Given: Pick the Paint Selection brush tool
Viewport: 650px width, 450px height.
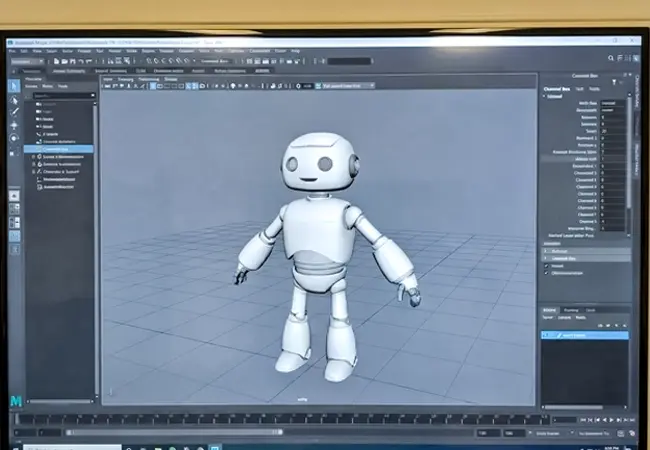Looking at the screenshot, I should point(14,112).
